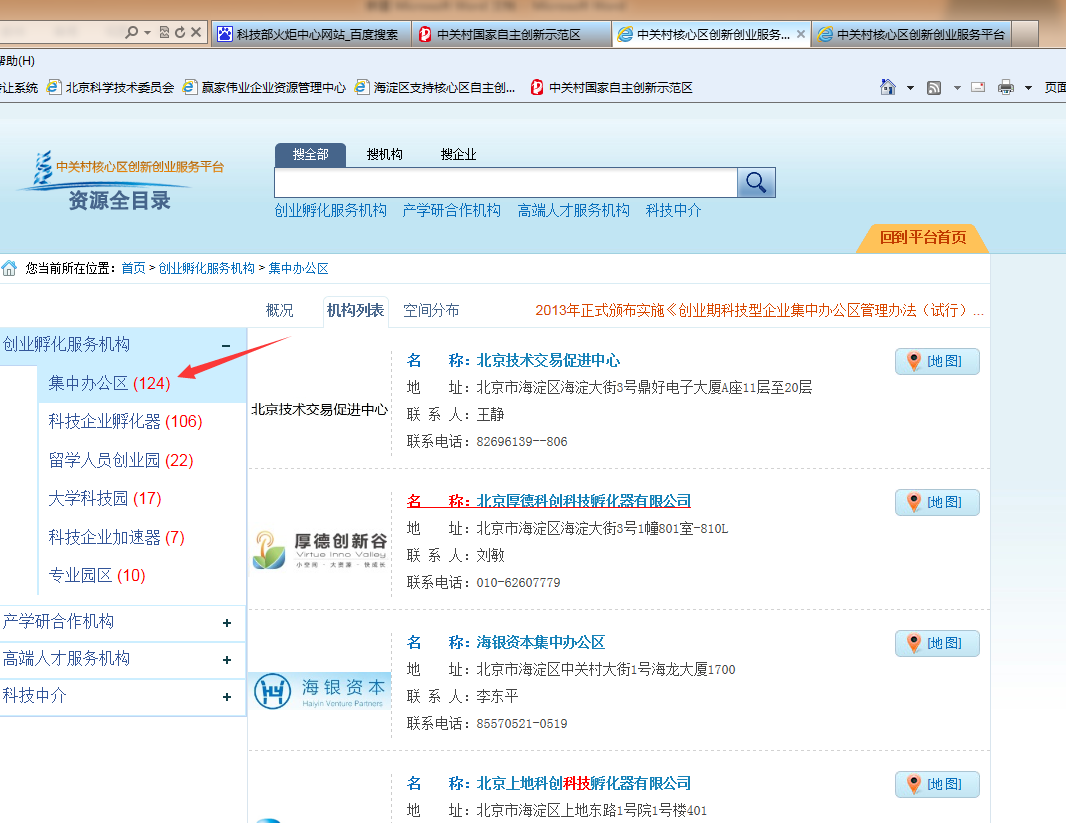
Task: Click the 海银资本 logo thumbnail
Action: coord(320,691)
